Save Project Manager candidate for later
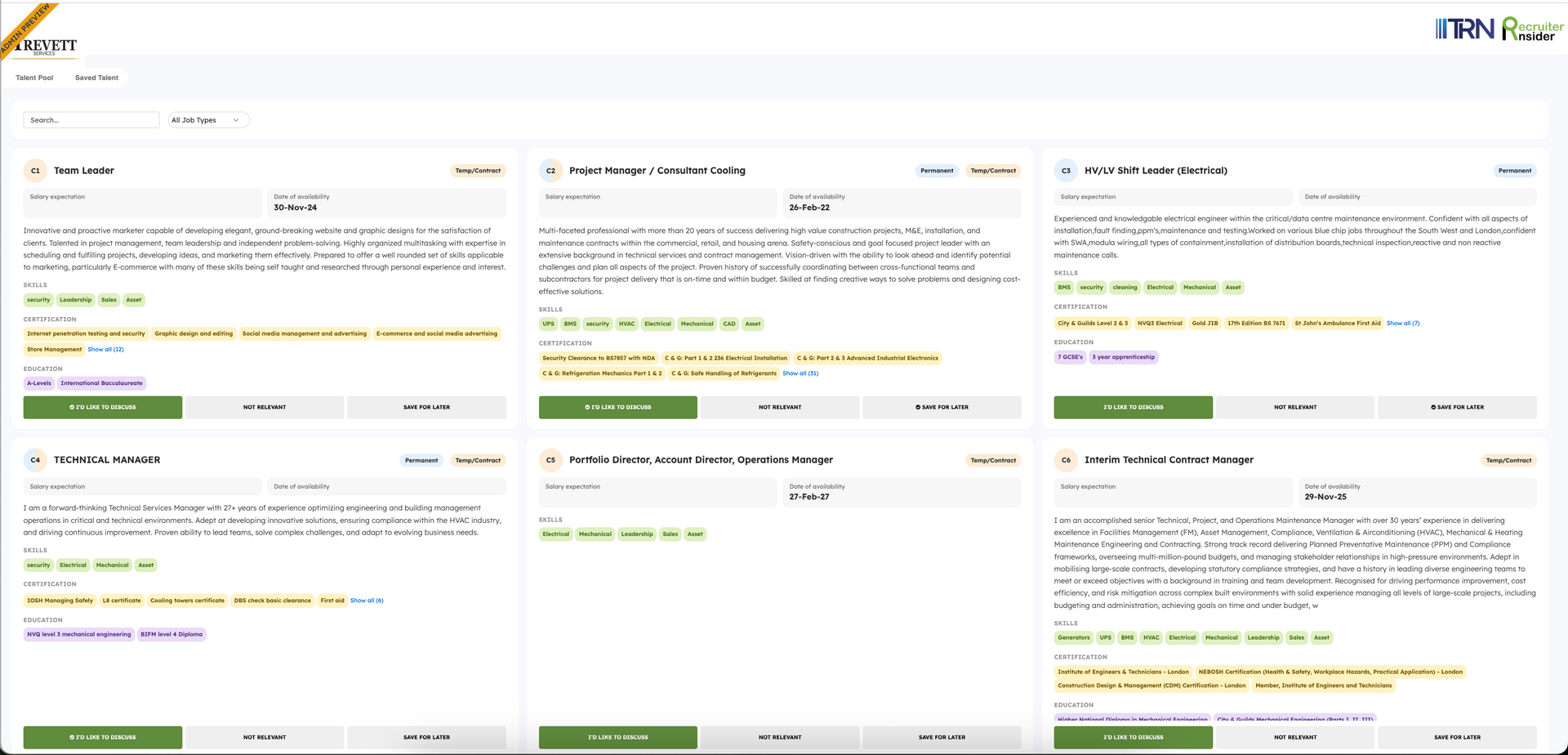Screen dimensions: 1568x755 pyautogui.click(x=942, y=407)
